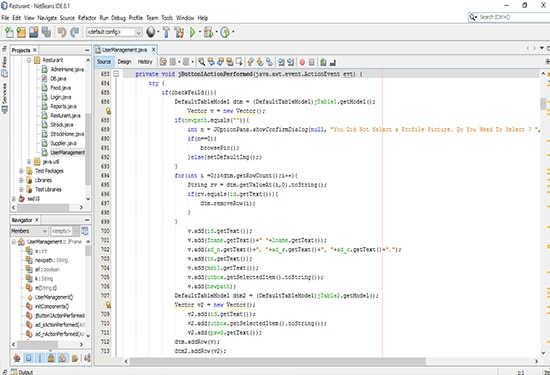Switch to History view
The height and width of the screenshot is (375, 550).
pos(145,62)
